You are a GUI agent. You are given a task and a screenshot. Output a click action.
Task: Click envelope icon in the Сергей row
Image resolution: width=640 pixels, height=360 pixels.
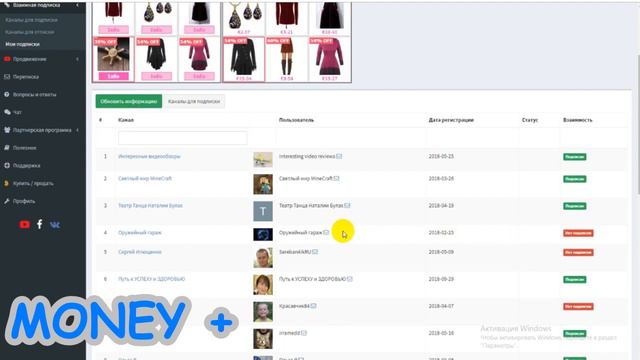(x=315, y=252)
